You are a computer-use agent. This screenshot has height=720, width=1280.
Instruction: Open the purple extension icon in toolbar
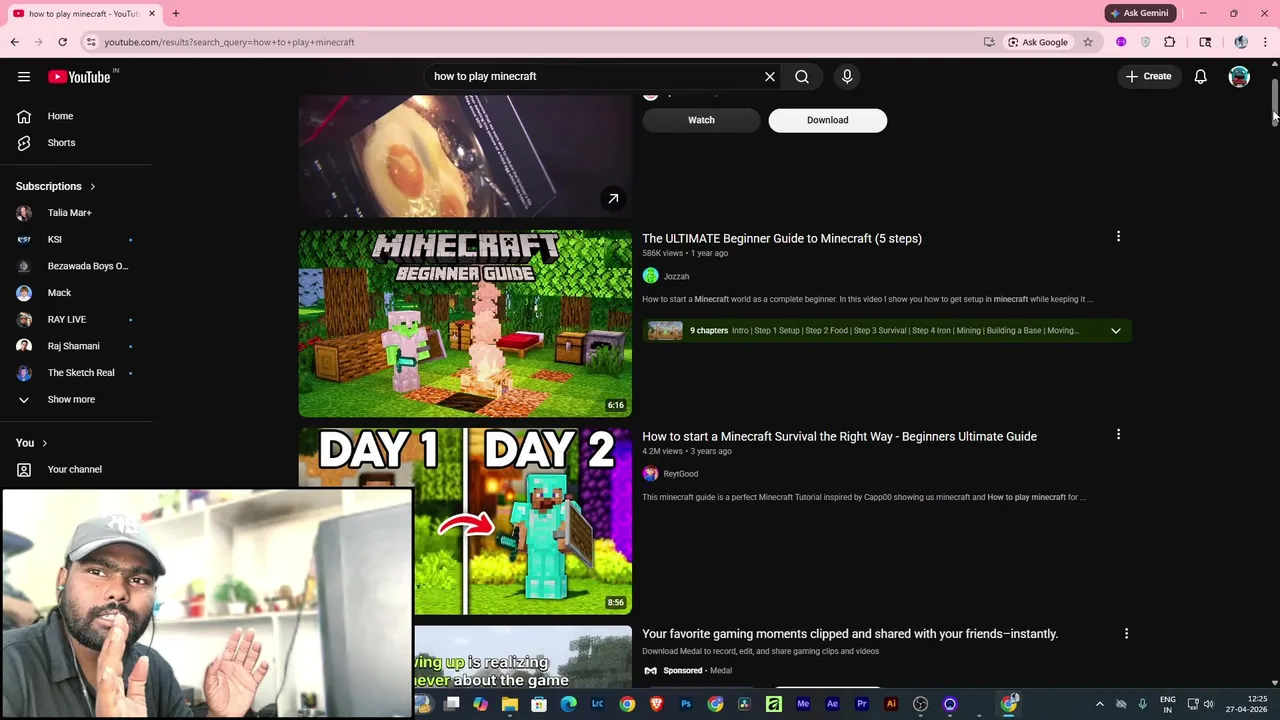pos(1121,42)
